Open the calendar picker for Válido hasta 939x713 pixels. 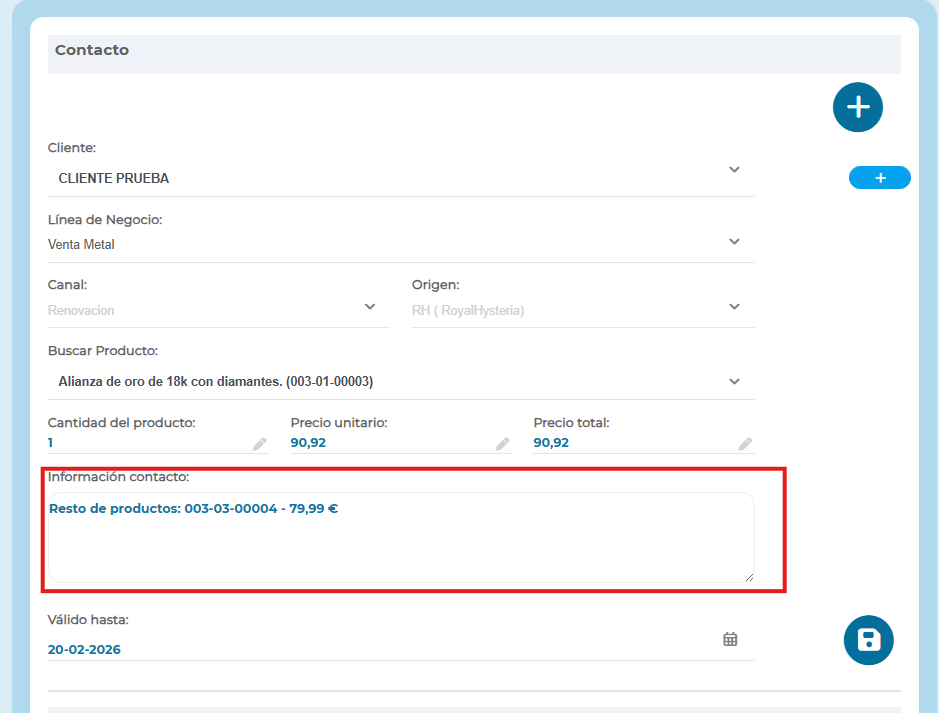tap(730, 639)
